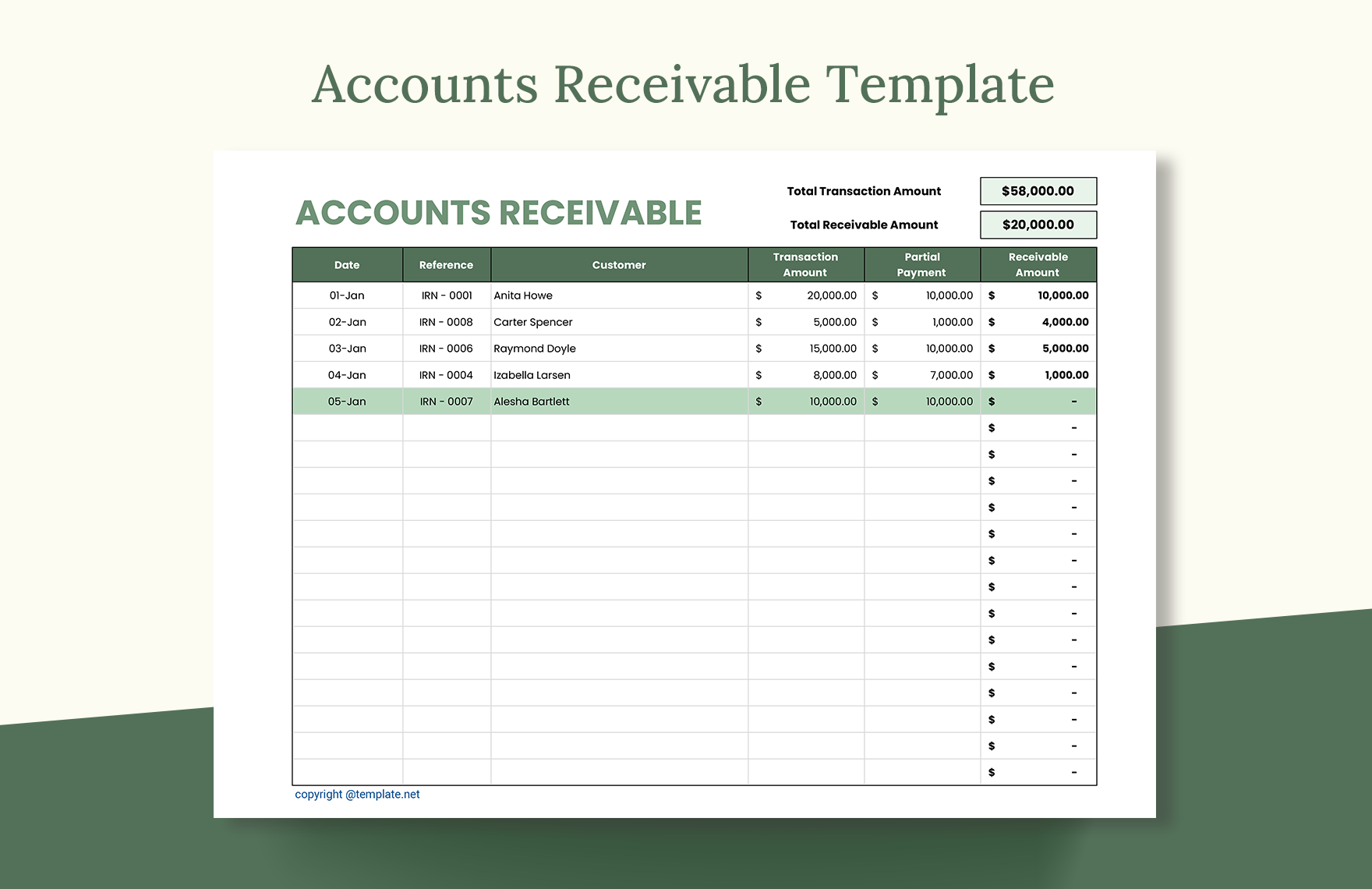Click the IRN - 0006 reference cell

(446, 348)
